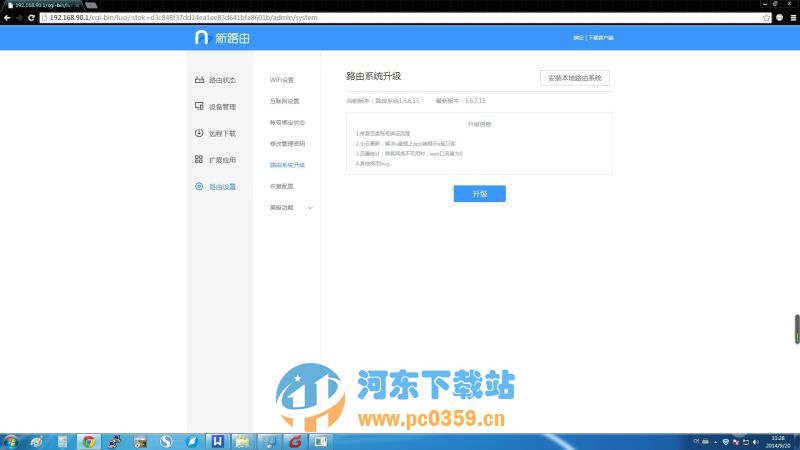Screen dimensions: 800x450
Task: Reload the page with the refresh icon
Action: tap(31, 17)
